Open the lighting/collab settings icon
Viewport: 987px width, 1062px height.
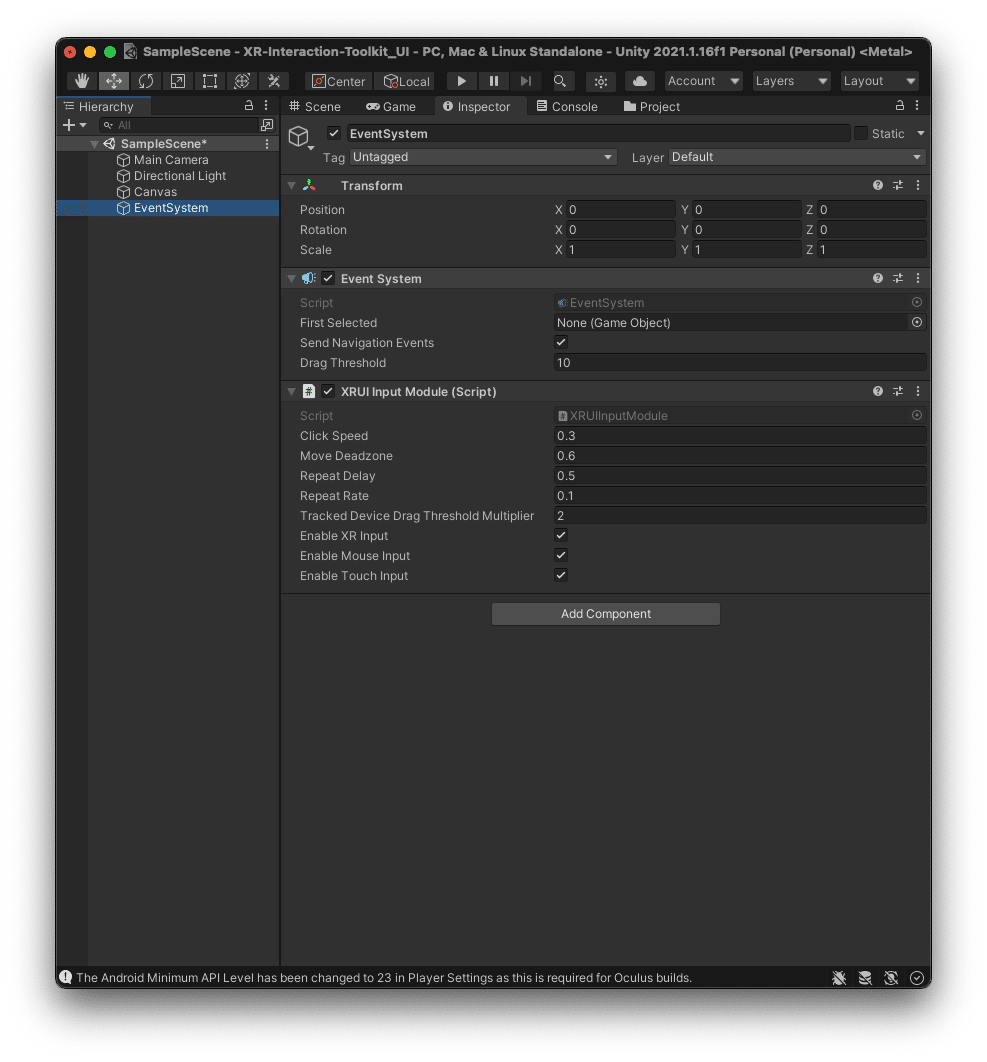(600, 81)
